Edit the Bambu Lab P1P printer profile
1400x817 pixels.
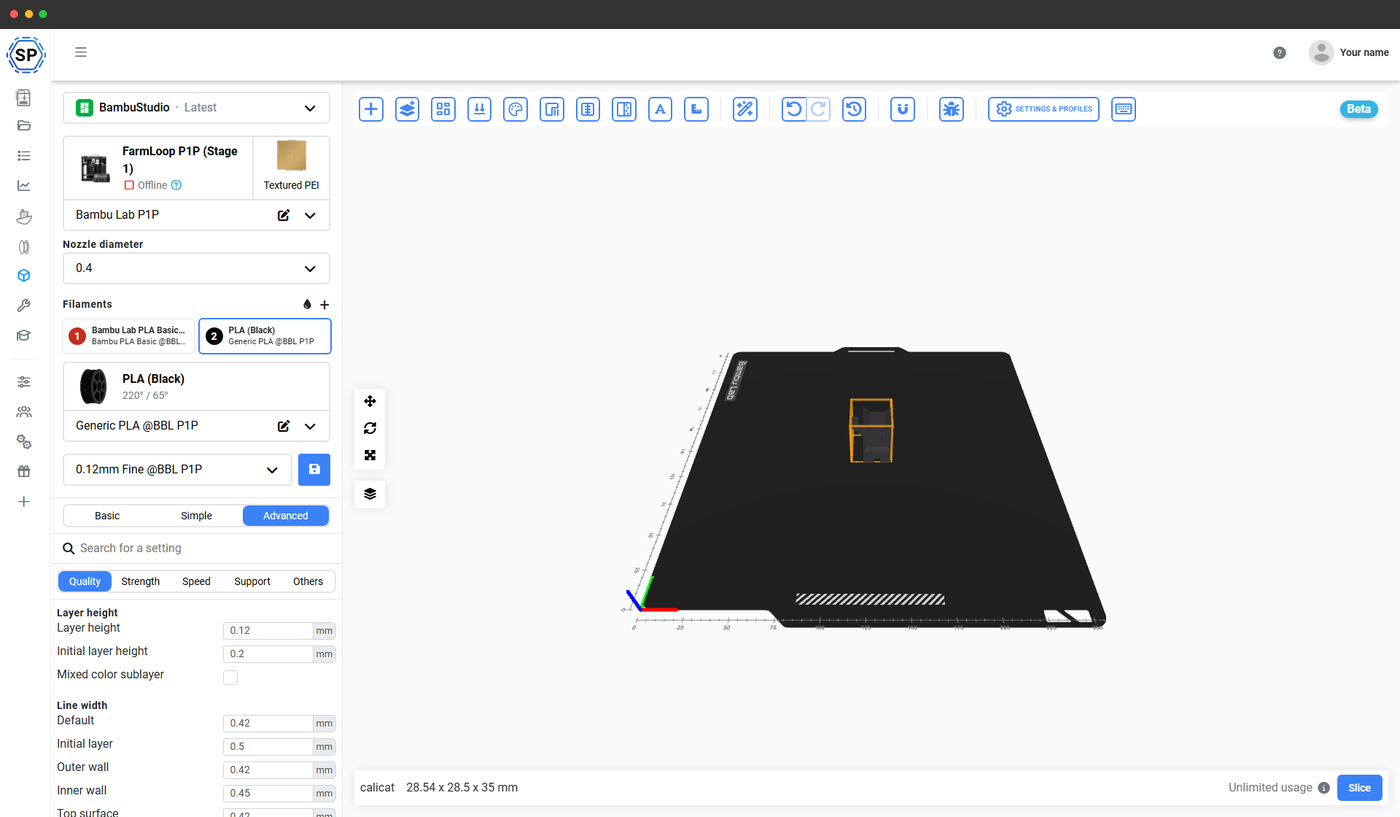coord(284,215)
